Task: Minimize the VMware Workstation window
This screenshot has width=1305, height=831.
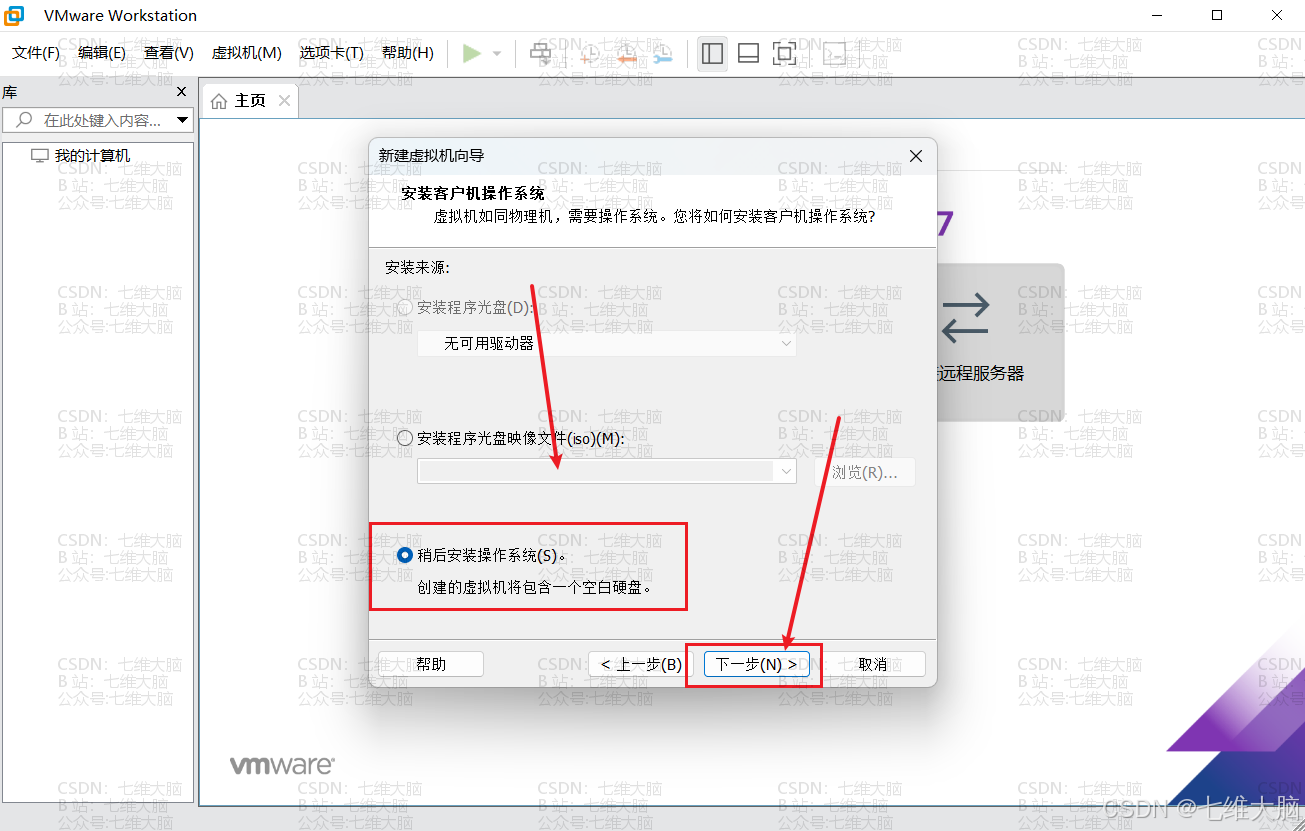Action: point(1157,15)
